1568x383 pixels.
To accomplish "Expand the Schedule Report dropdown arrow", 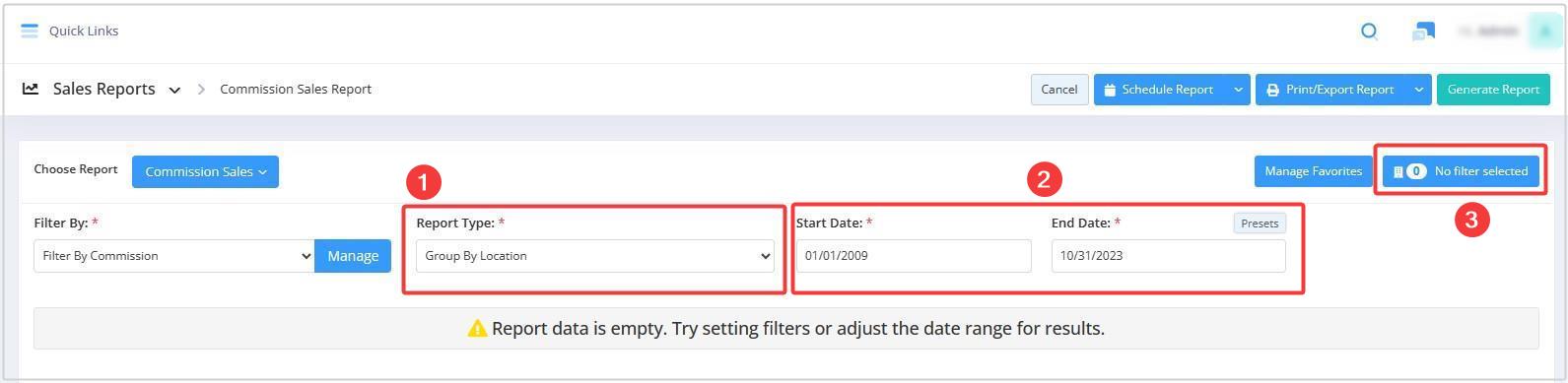I will (1238, 90).
